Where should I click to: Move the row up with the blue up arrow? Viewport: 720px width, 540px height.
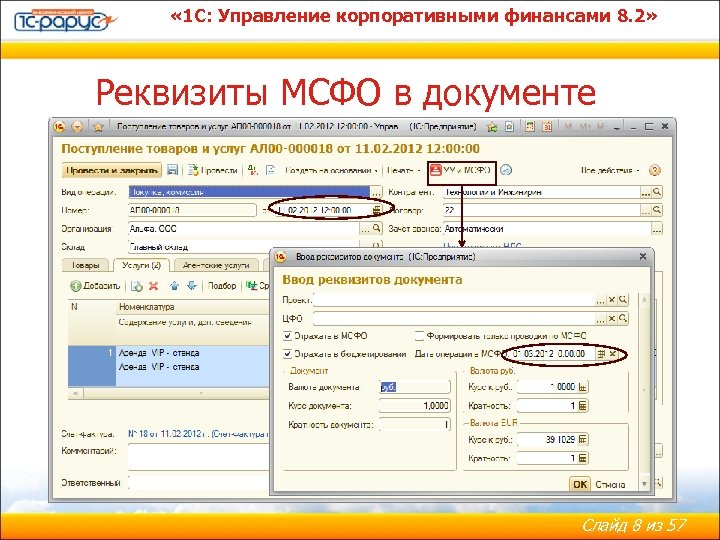pyautogui.click(x=174, y=286)
